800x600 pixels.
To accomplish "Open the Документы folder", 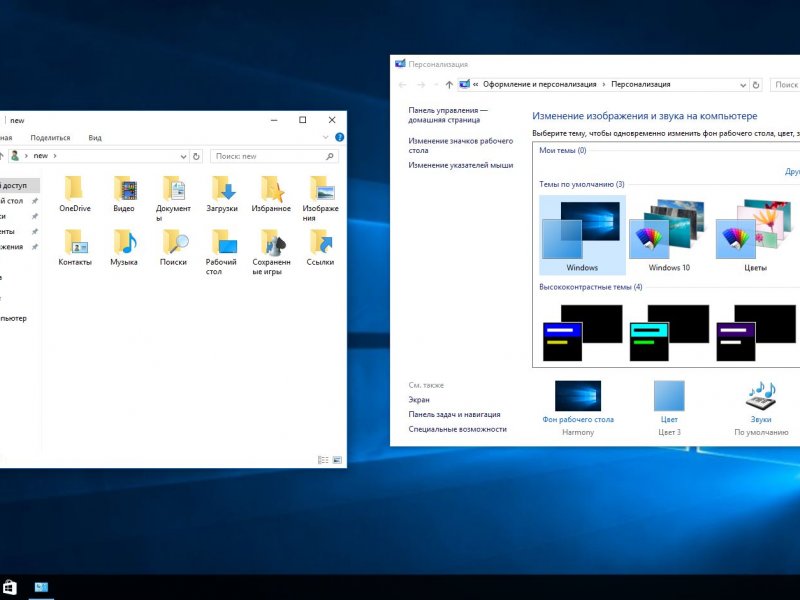I will coord(173,198).
